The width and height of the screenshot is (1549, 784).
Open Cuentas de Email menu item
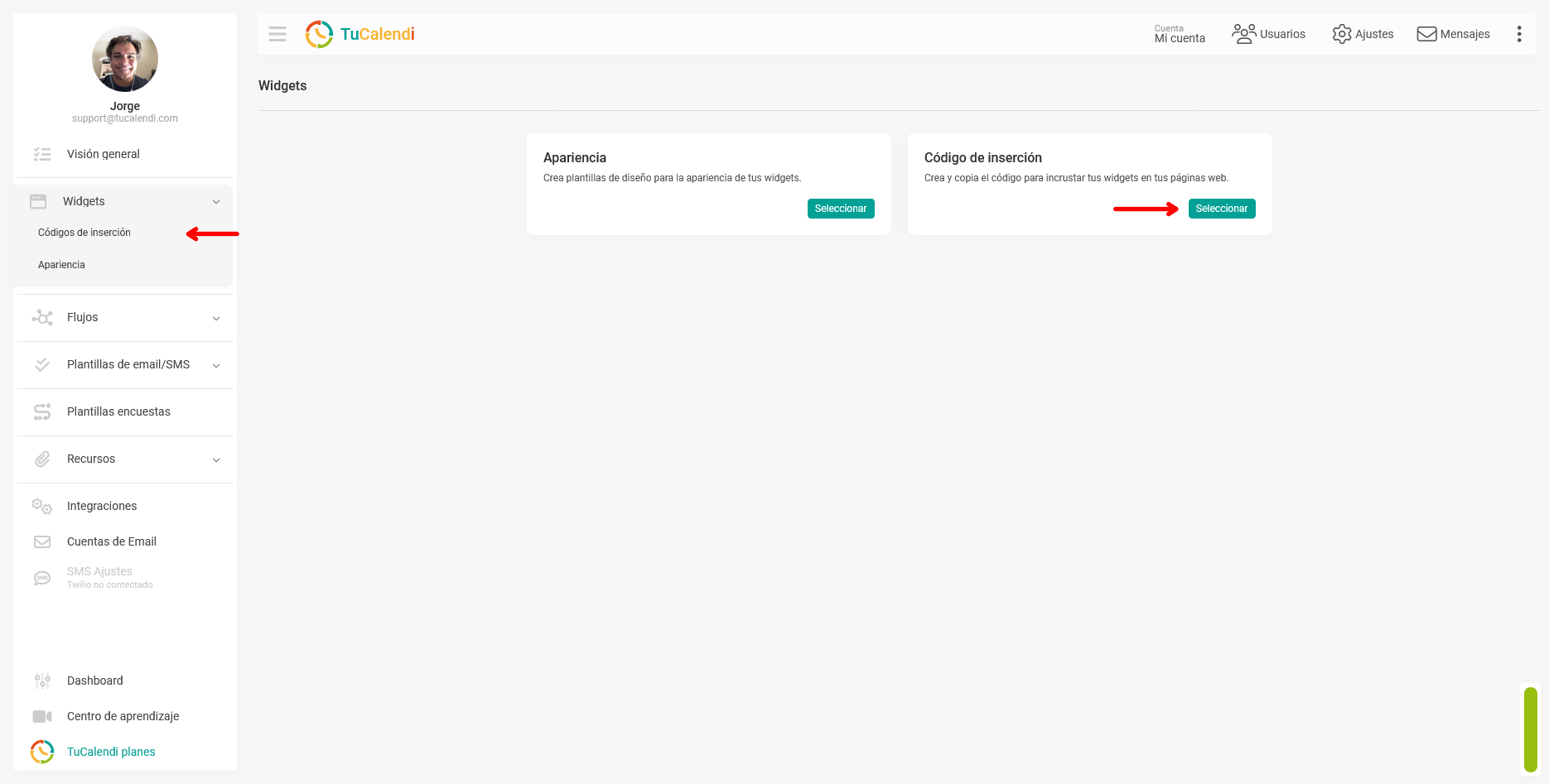112,541
